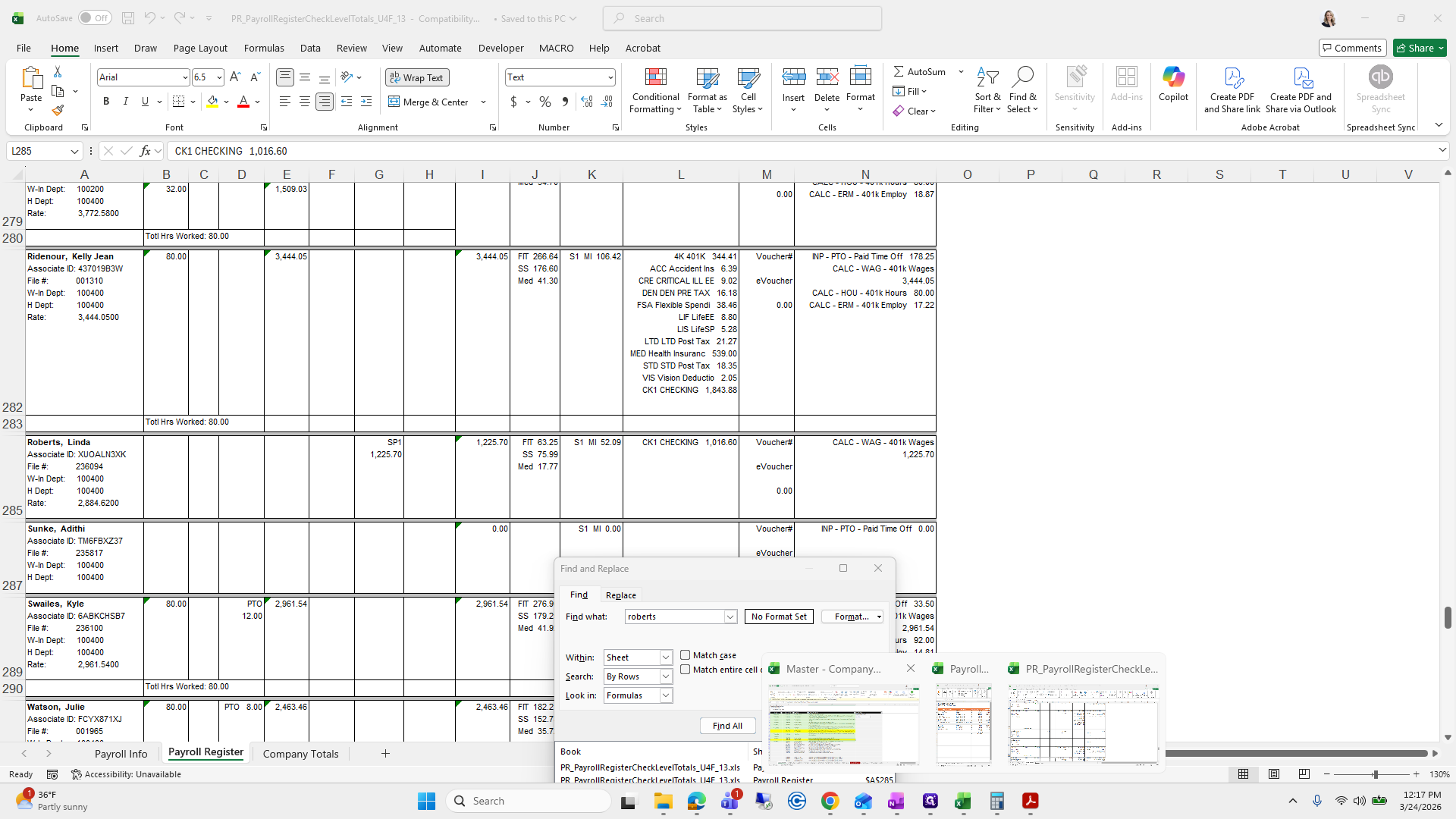This screenshot has height=819, width=1456.
Task: Open the Look in Formulas dropdown
Action: 665,695
